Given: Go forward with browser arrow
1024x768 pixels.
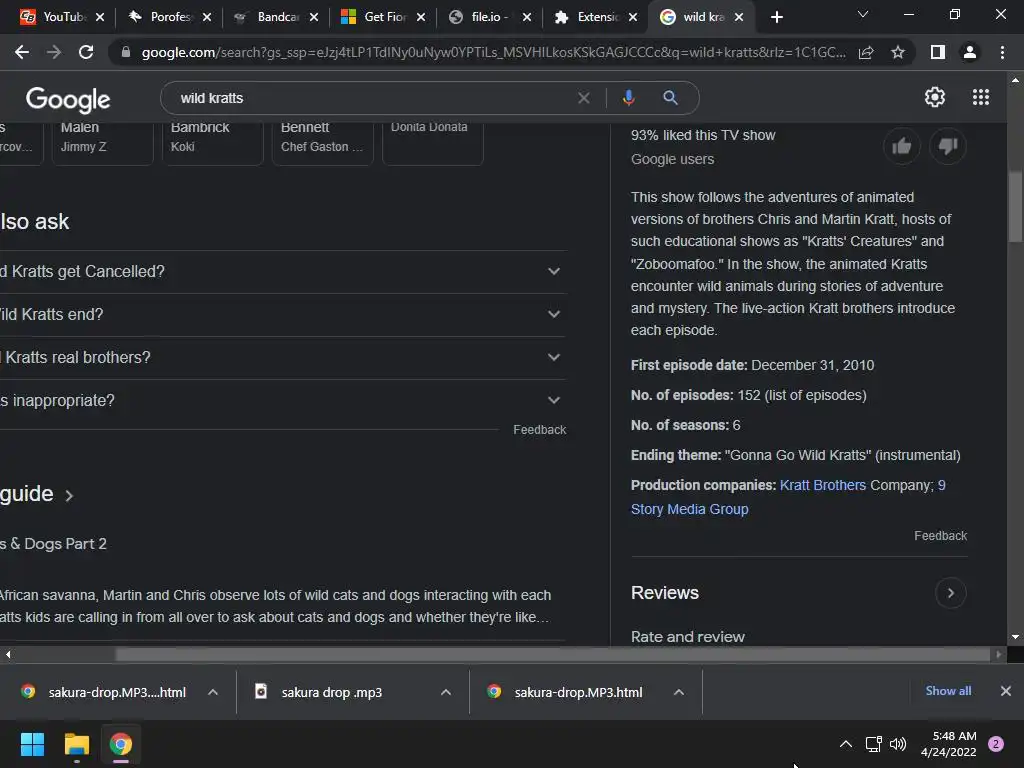Looking at the screenshot, I should (x=54, y=52).
